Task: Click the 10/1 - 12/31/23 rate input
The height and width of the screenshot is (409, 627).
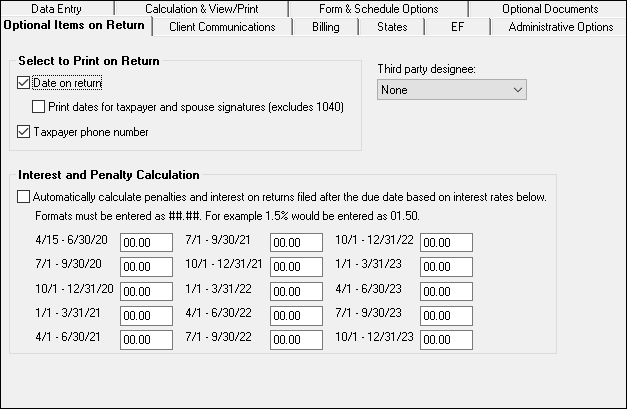Action: [446, 338]
